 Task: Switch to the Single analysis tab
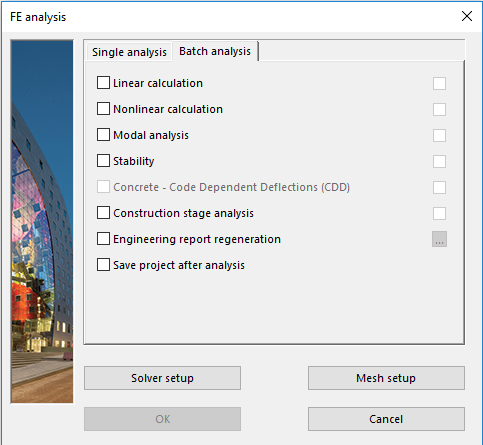click(129, 52)
